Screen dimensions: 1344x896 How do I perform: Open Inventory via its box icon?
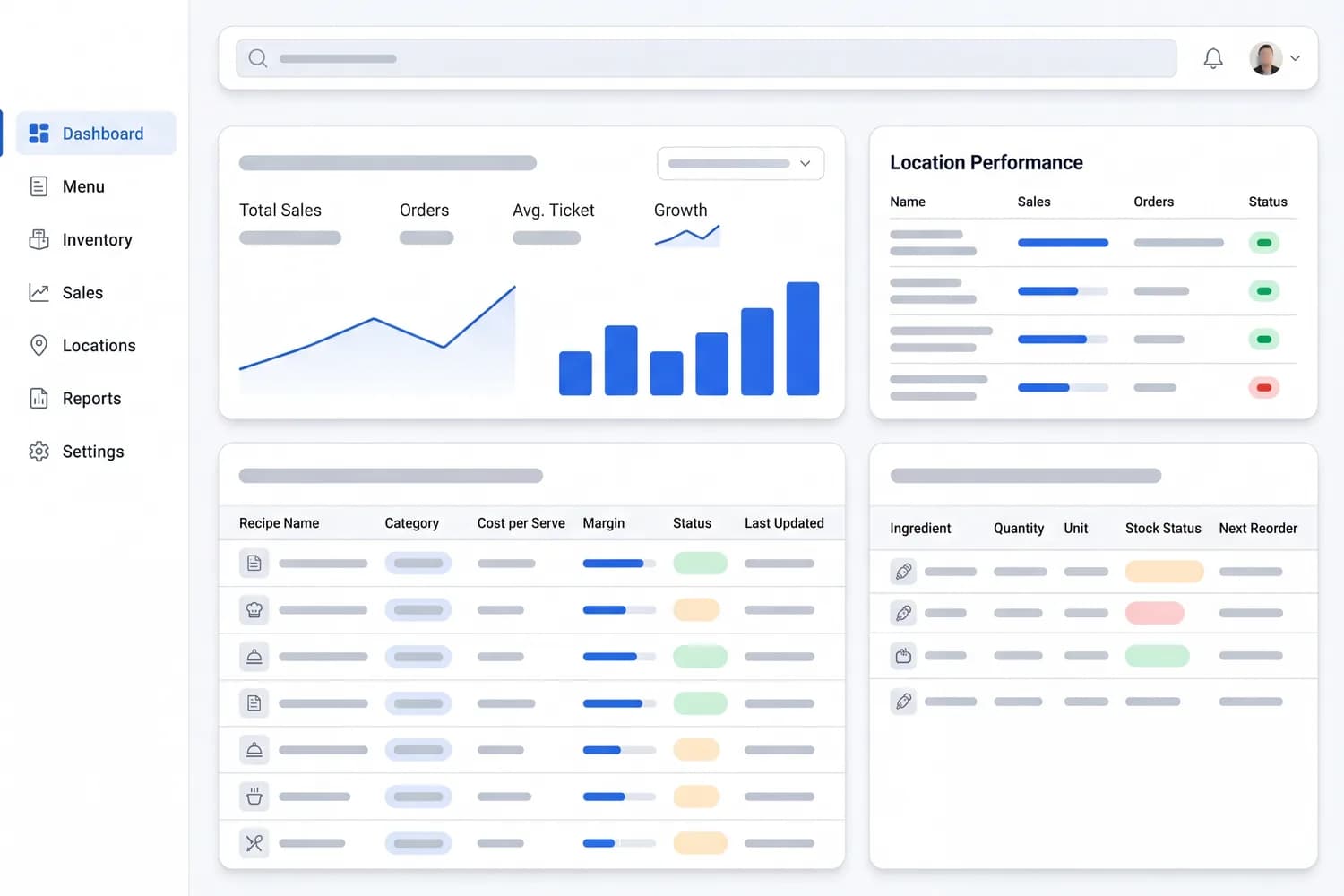[39, 239]
